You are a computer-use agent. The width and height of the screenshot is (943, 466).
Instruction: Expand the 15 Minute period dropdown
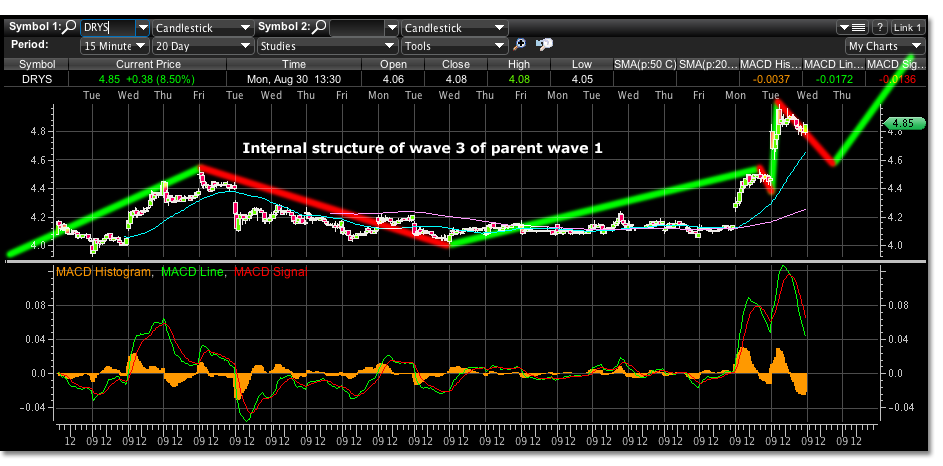pyautogui.click(x=140, y=46)
